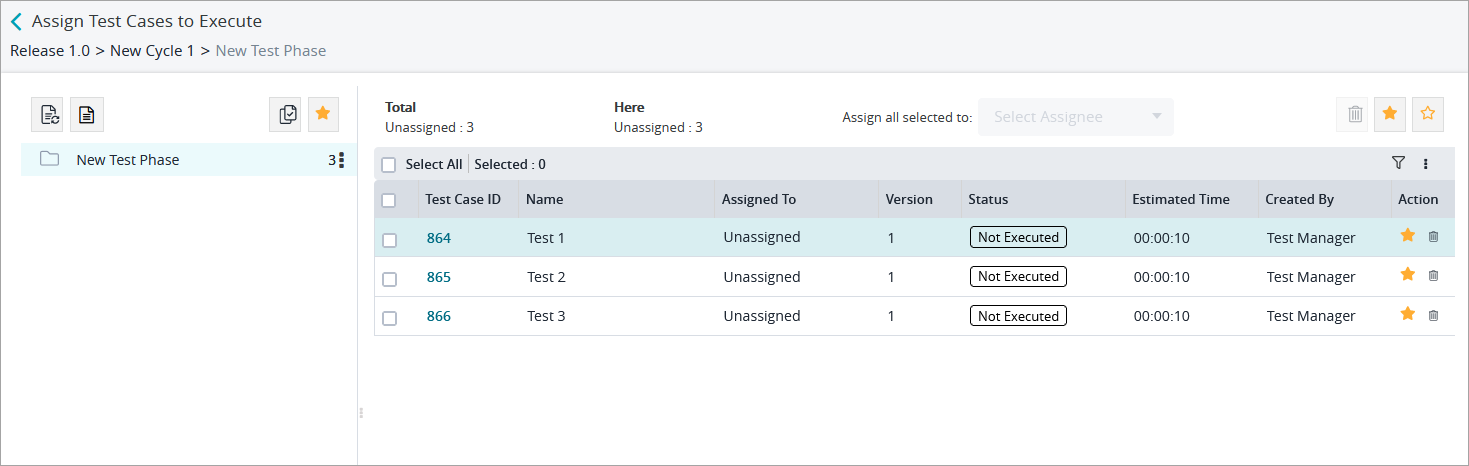This screenshot has width=1469, height=466.
Task: Click New Cycle 1 in the breadcrumb
Action: click(x=152, y=50)
